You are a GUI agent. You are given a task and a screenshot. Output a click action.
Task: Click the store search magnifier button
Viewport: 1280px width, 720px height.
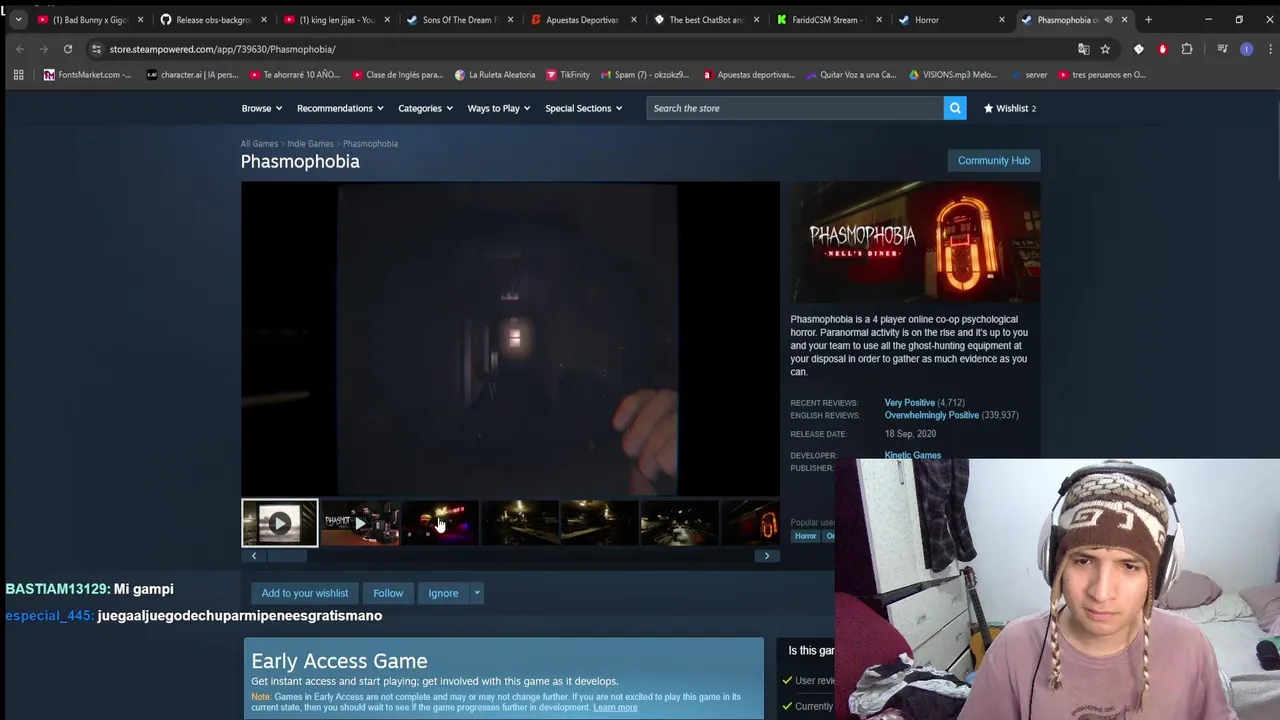955,108
